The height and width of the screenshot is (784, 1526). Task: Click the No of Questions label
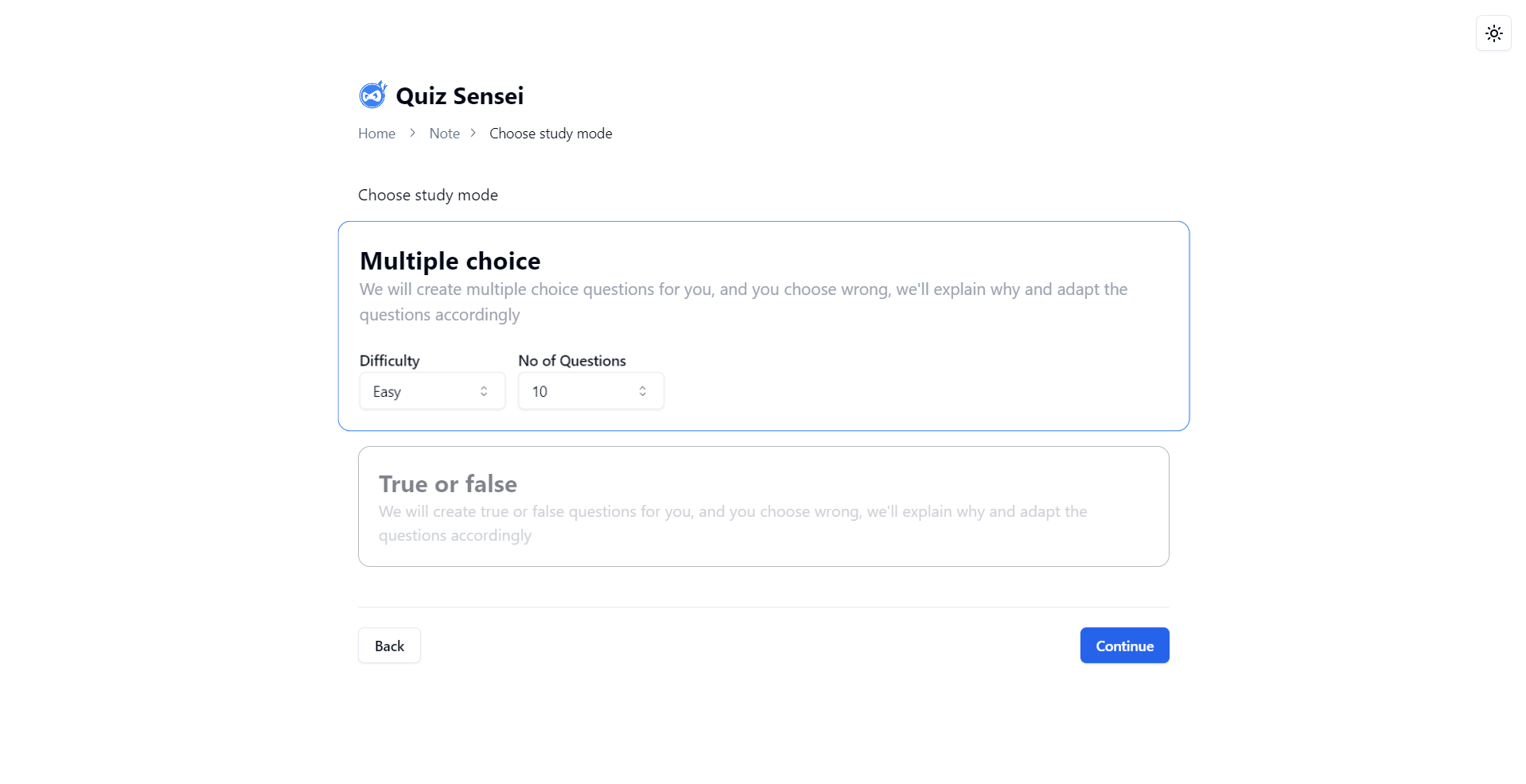[572, 361]
